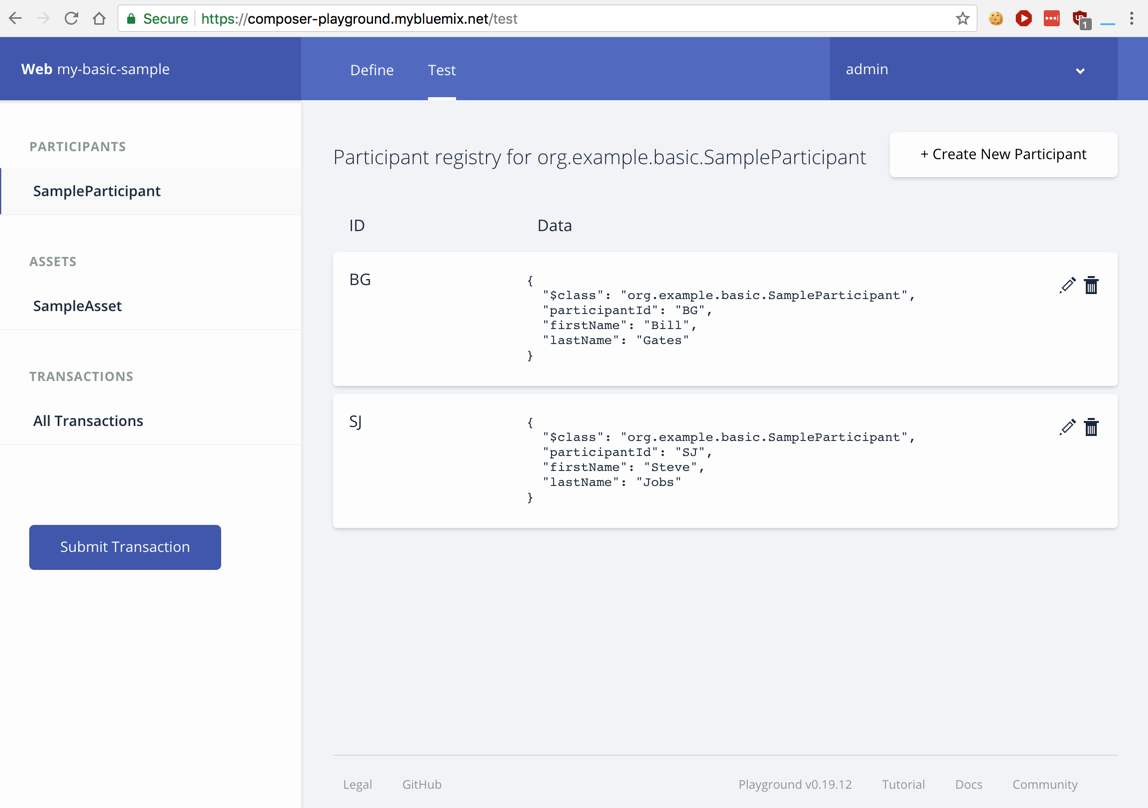Click the red play extension icon

coord(1024,18)
